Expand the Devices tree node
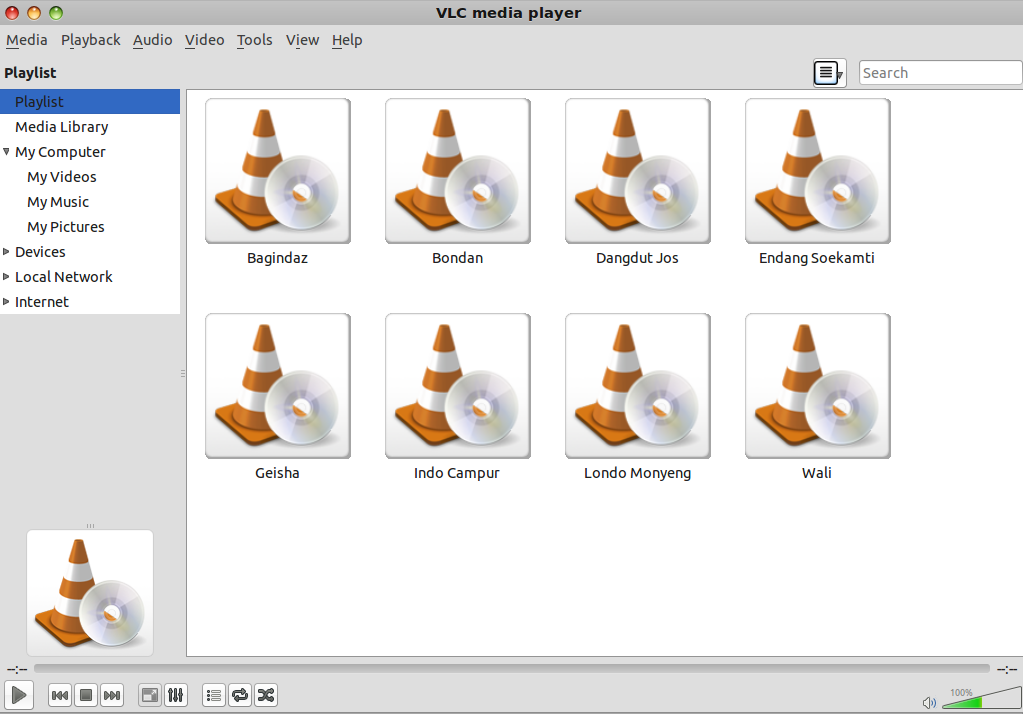This screenshot has height=714, width=1023. tap(6, 251)
